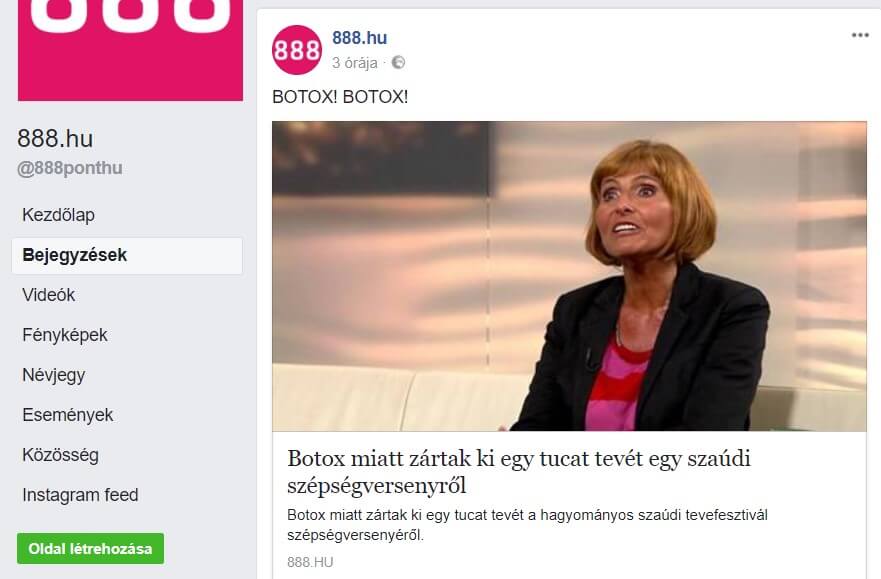Open the Instagram feed section

tap(80, 495)
